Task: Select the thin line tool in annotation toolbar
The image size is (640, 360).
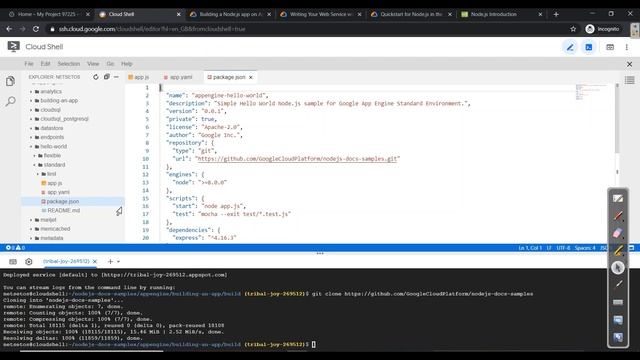Action: 618,284
